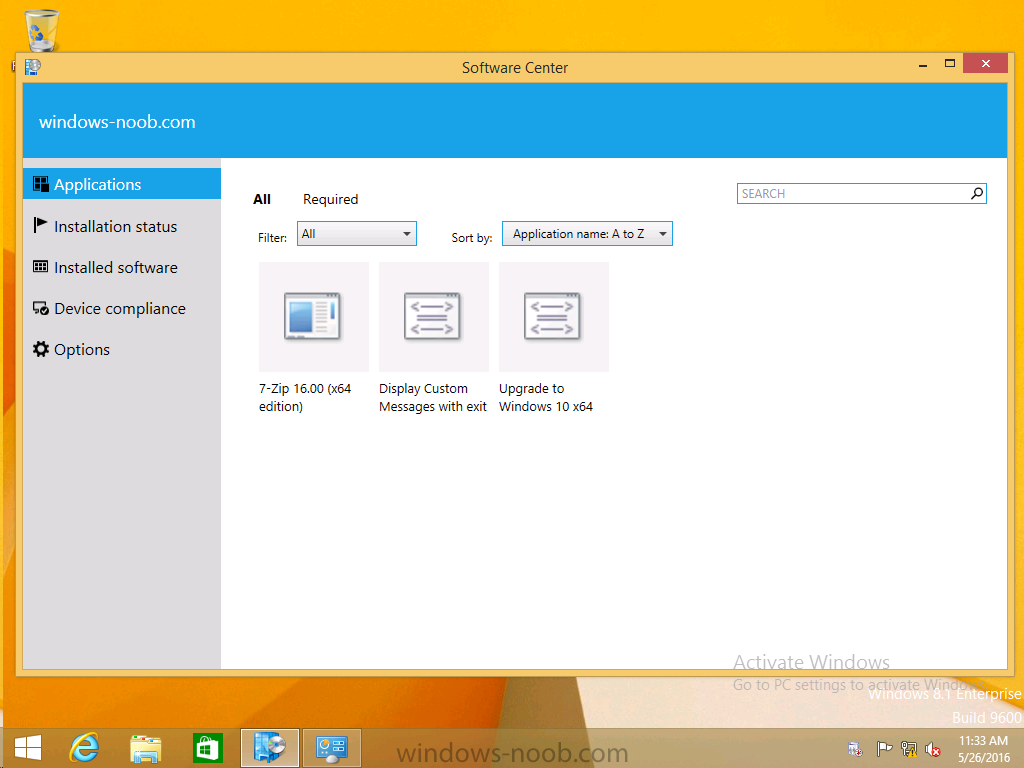Open the Sort by dropdown
Image resolution: width=1024 pixels, height=768 pixels.
pyautogui.click(x=587, y=234)
